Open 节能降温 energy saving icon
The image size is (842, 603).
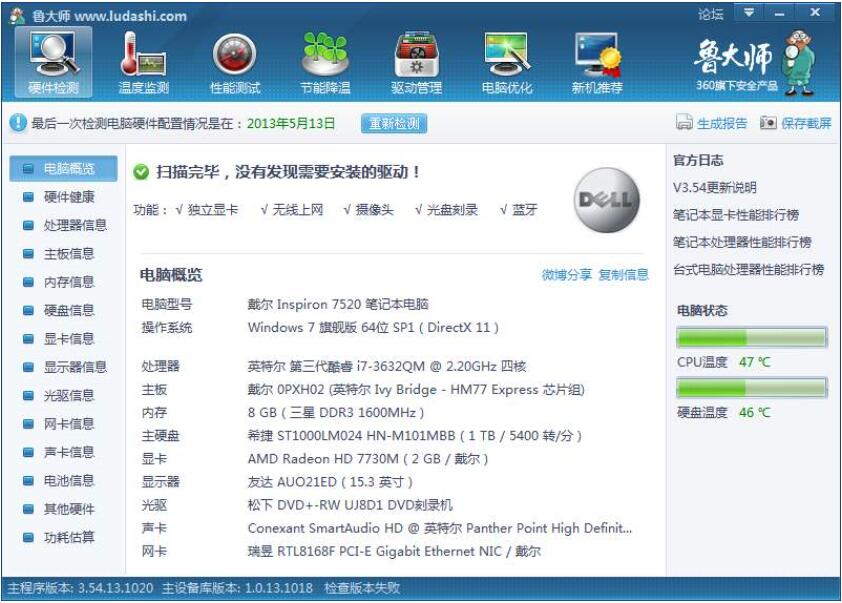[x=325, y=62]
